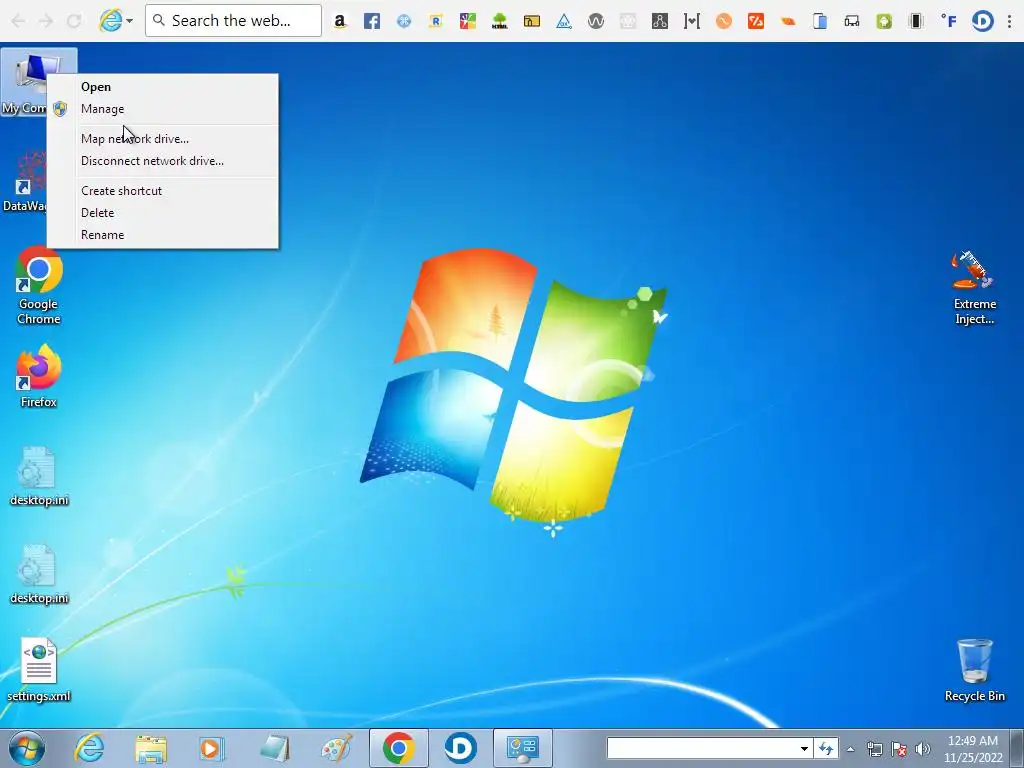Open the control panel taskbar item

[522, 748]
